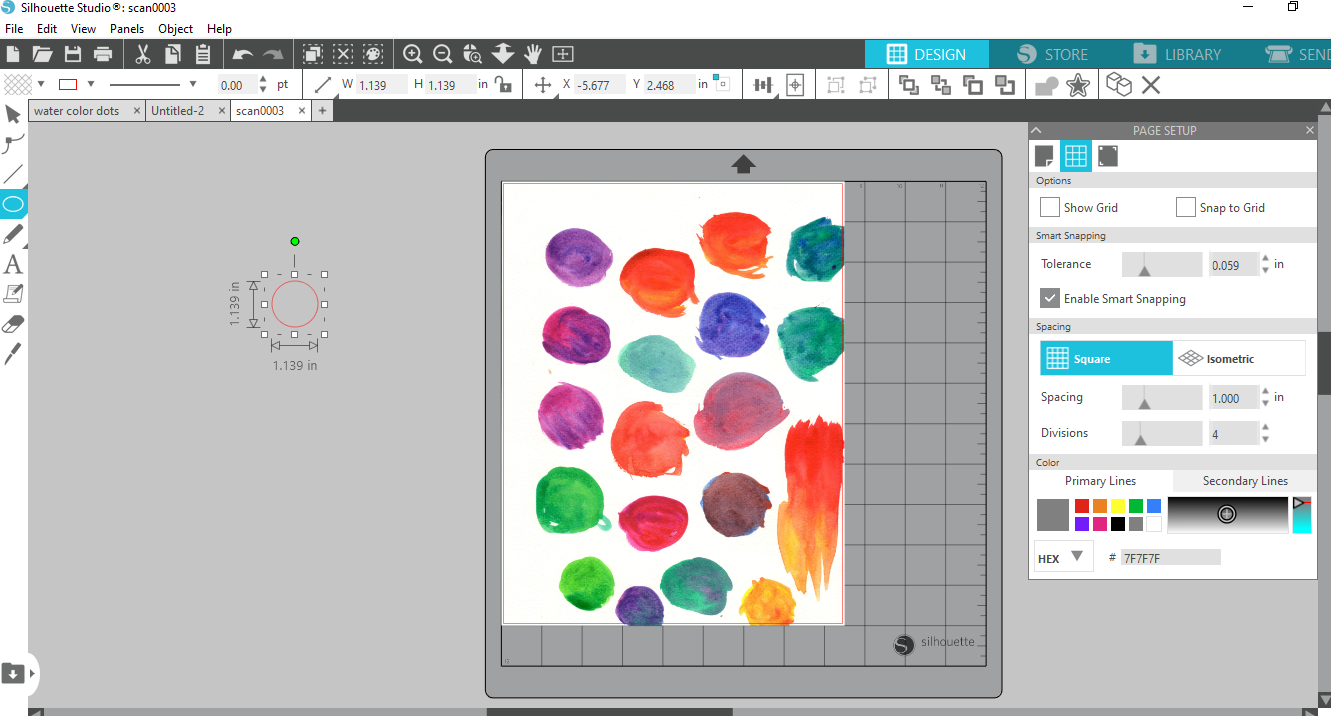
Task: Click the star icon in the toolbar
Action: tap(1077, 85)
